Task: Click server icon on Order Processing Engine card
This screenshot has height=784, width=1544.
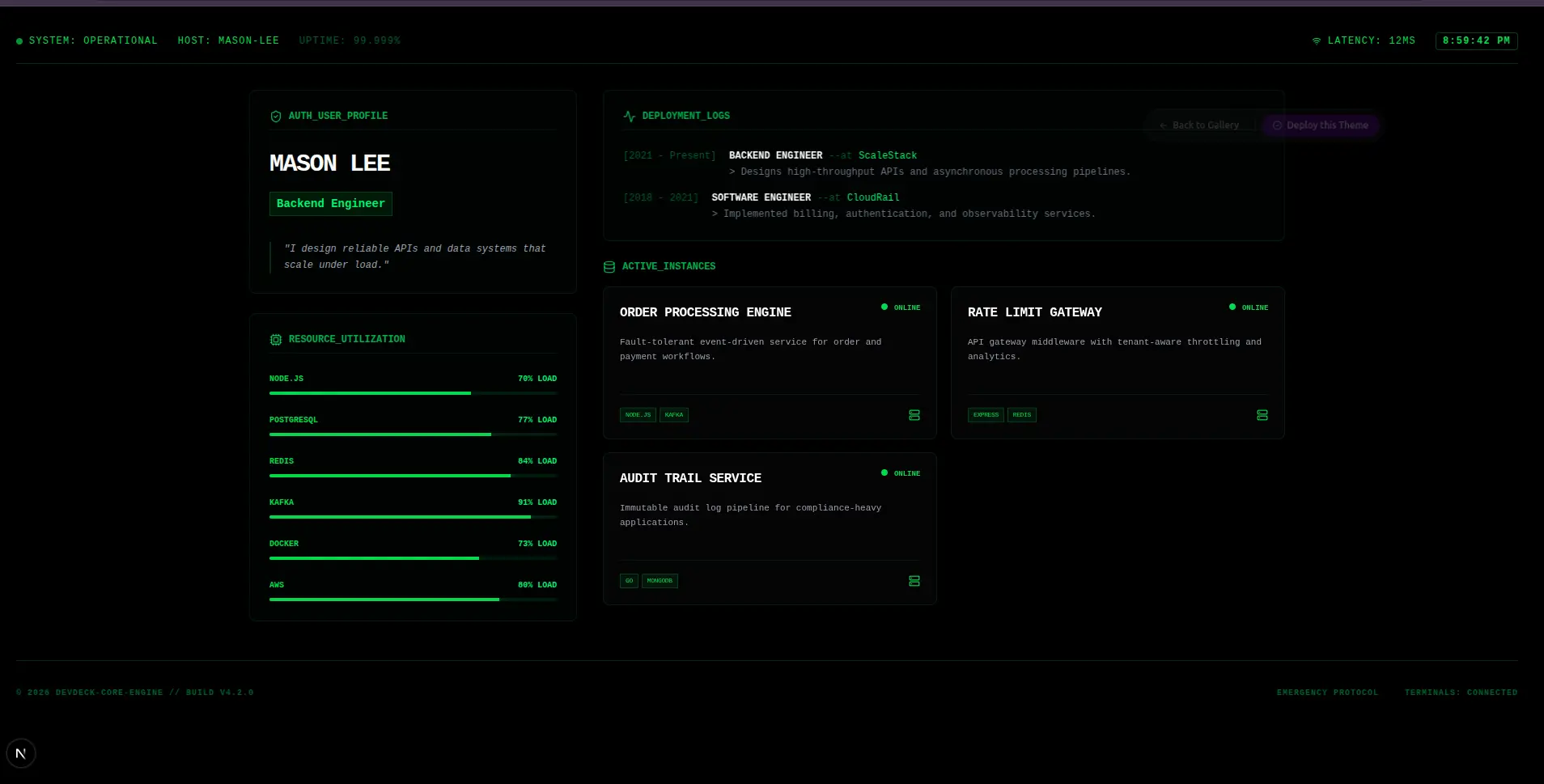Action: coord(914,415)
